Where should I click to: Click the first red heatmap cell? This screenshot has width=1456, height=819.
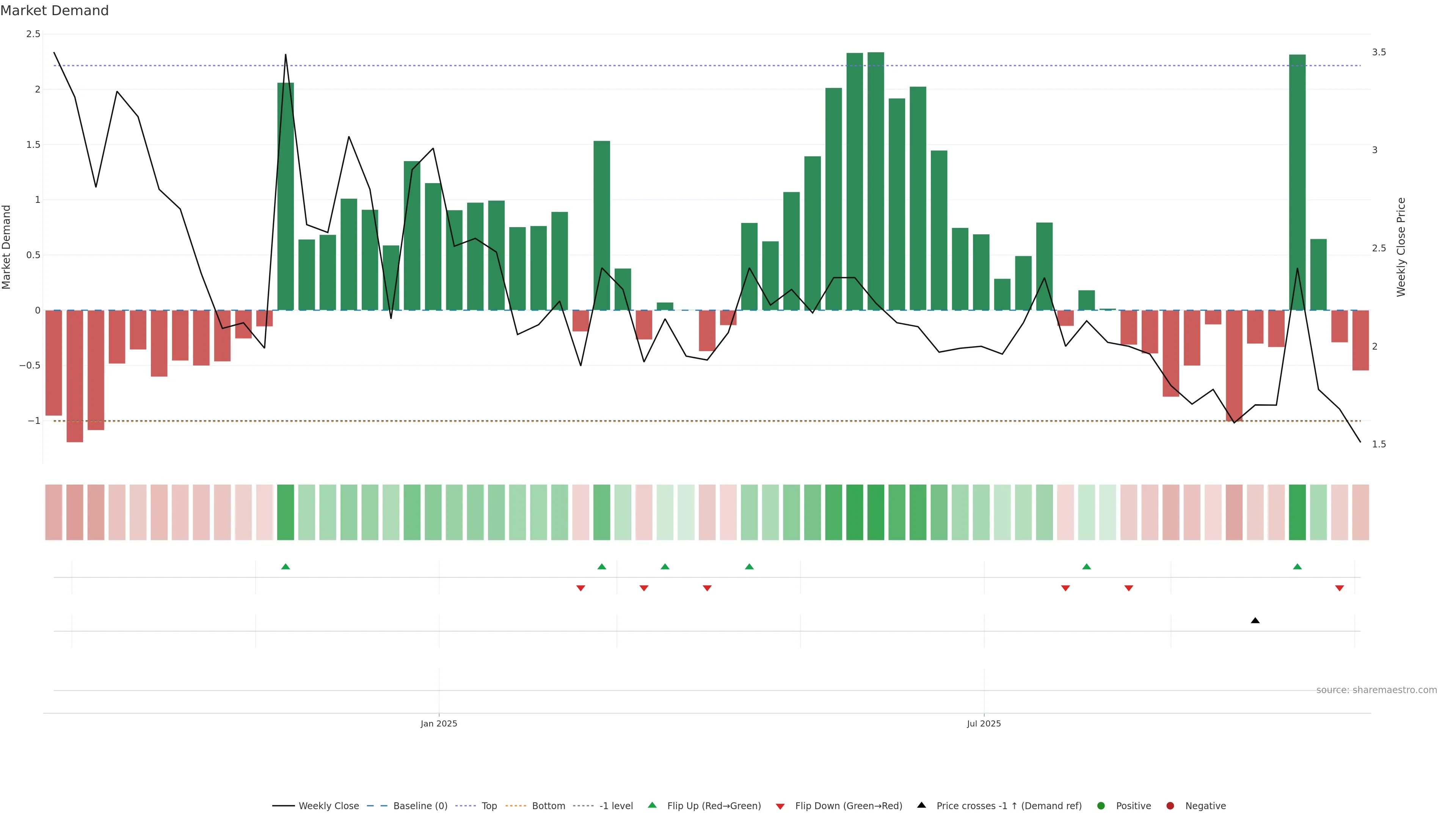(54, 512)
